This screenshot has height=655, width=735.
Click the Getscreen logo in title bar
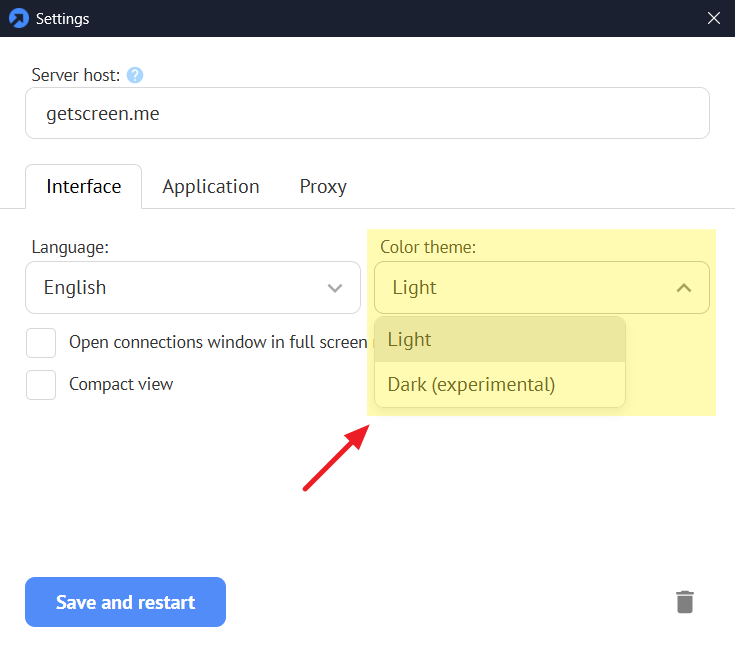[18, 18]
